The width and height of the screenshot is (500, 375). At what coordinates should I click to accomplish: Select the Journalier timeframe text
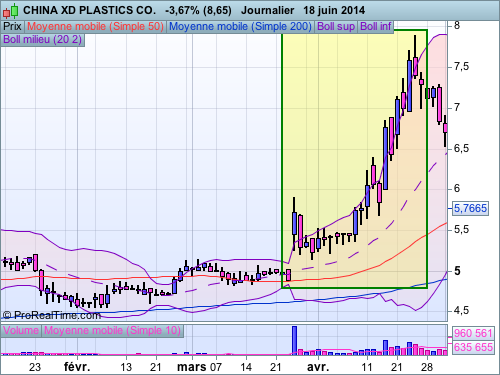pos(267,10)
